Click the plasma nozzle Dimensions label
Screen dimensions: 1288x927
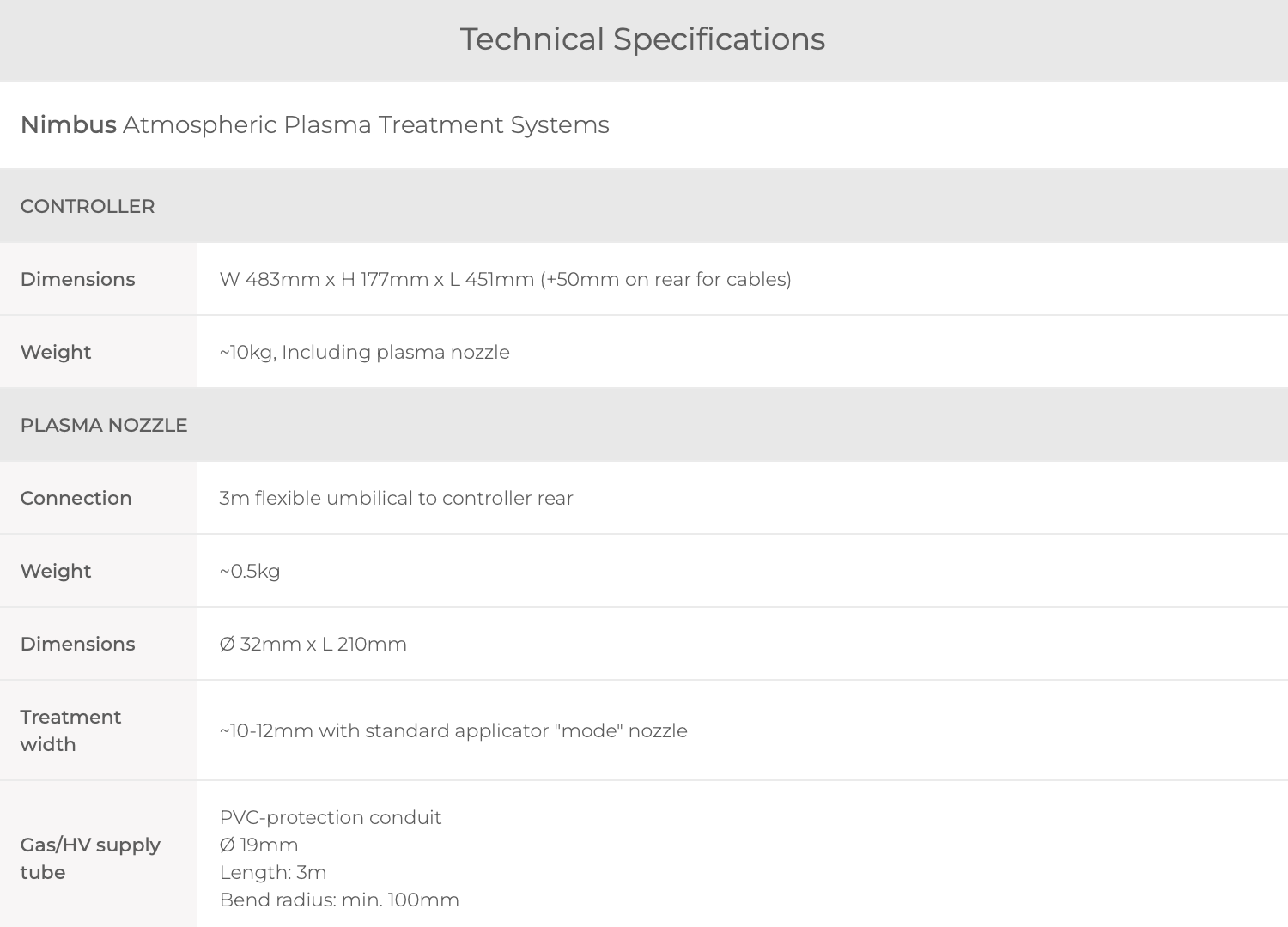click(78, 645)
